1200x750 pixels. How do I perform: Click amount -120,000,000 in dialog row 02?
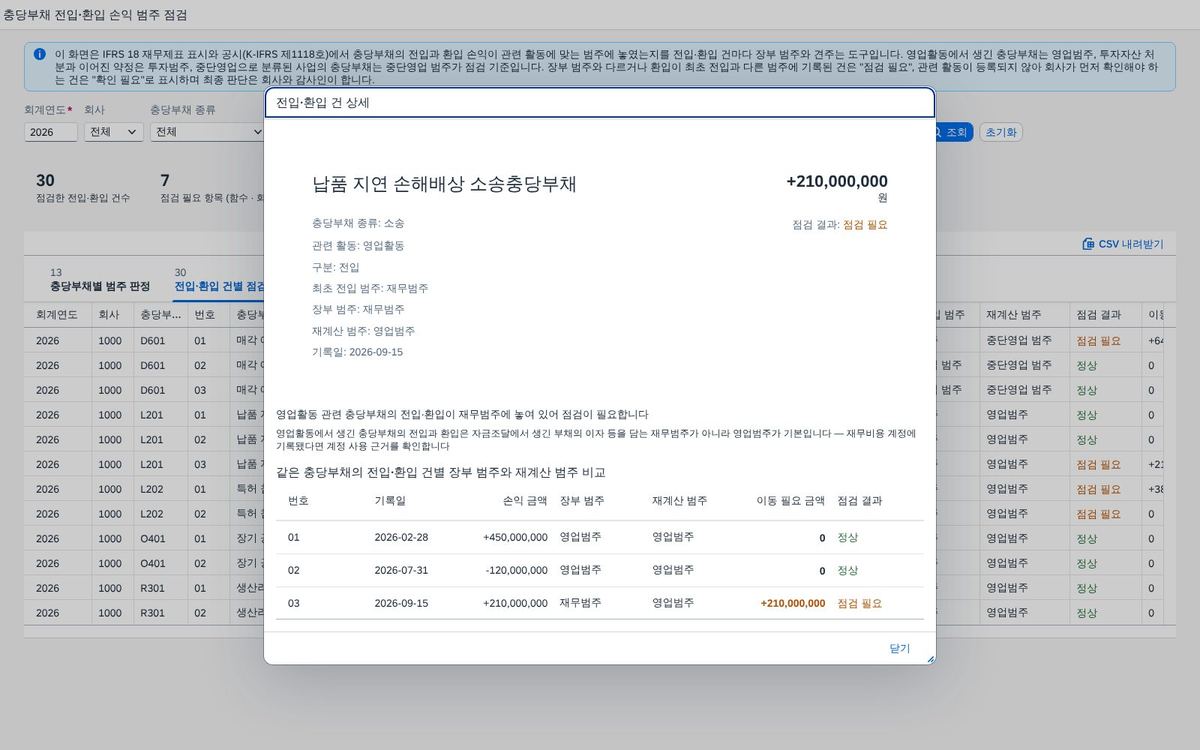(517, 570)
